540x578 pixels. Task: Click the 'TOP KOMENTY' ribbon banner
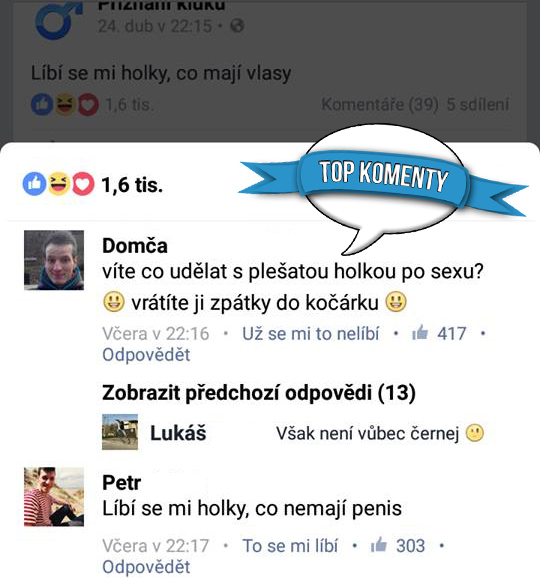[x=383, y=177]
